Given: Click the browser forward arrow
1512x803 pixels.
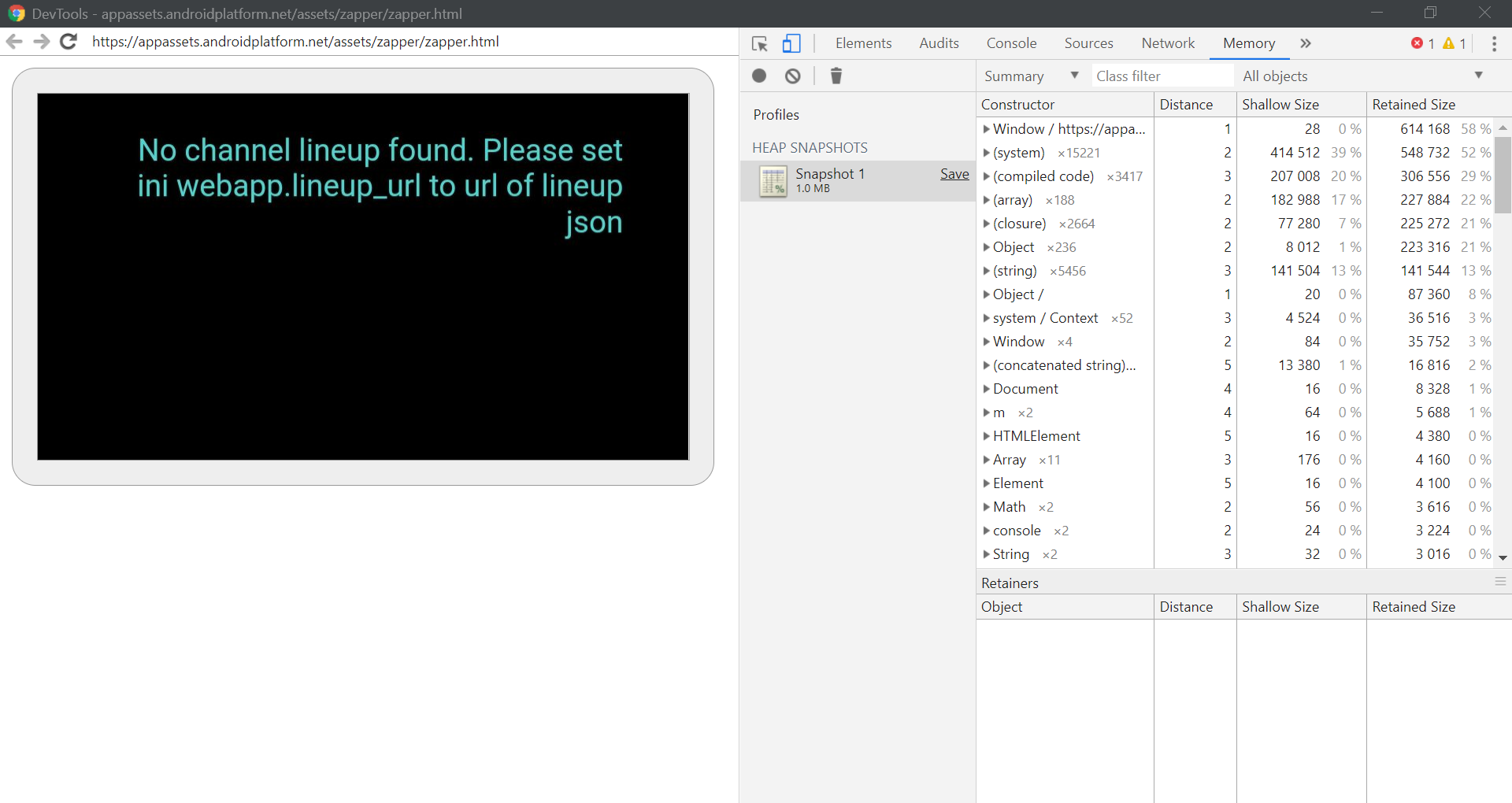Looking at the screenshot, I should (x=42, y=42).
